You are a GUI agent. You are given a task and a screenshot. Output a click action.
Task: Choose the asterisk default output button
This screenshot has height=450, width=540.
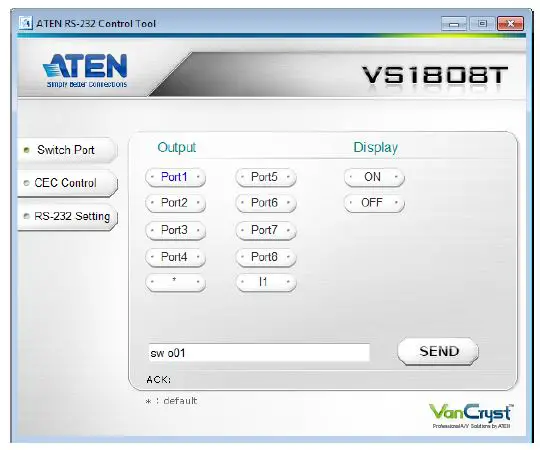tap(175, 282)
